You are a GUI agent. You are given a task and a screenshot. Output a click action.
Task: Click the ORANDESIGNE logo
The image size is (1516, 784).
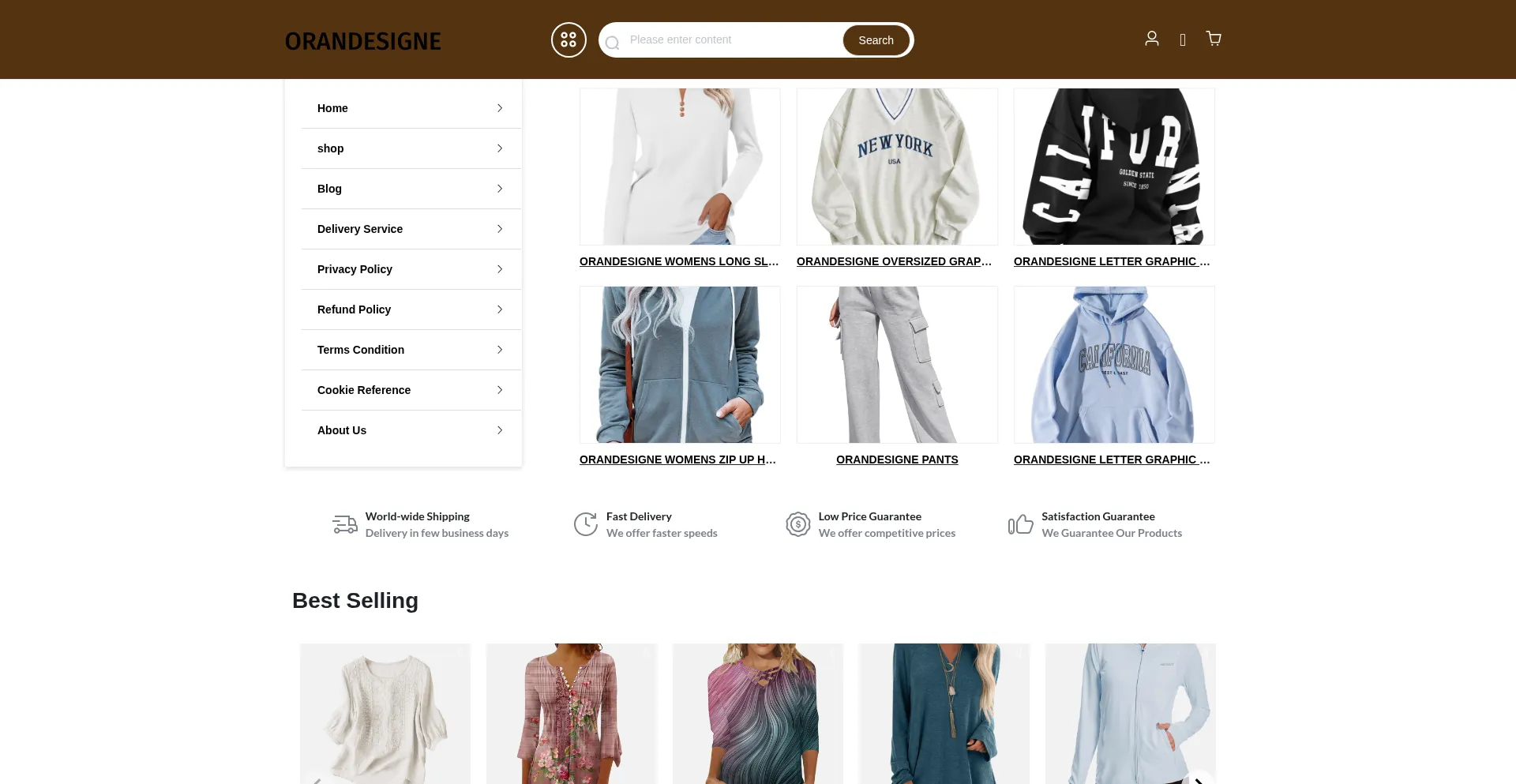[x=363, y=41]
